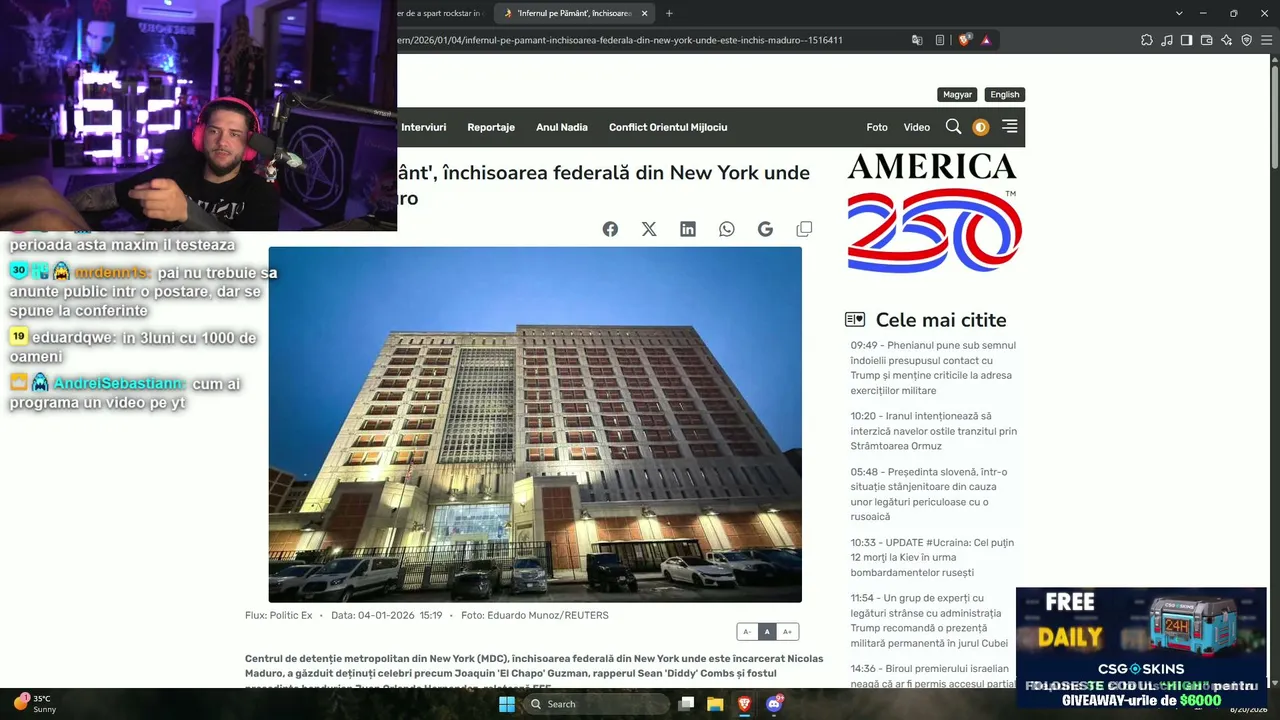Screen dimensions: 1280x720
Task: Switch site language to English
Action: click(x=1005, y=95)
